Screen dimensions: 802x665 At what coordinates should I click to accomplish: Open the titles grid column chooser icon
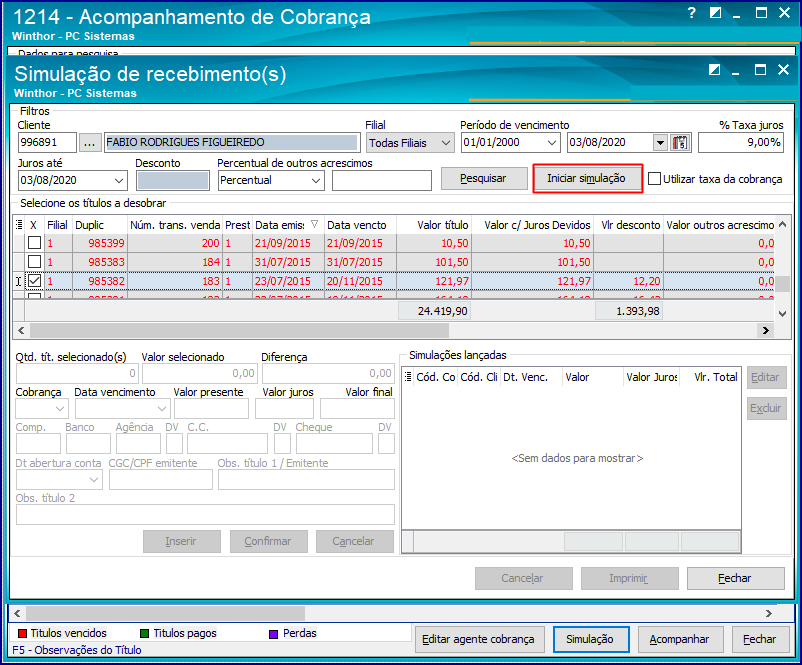tap(19, 225)
